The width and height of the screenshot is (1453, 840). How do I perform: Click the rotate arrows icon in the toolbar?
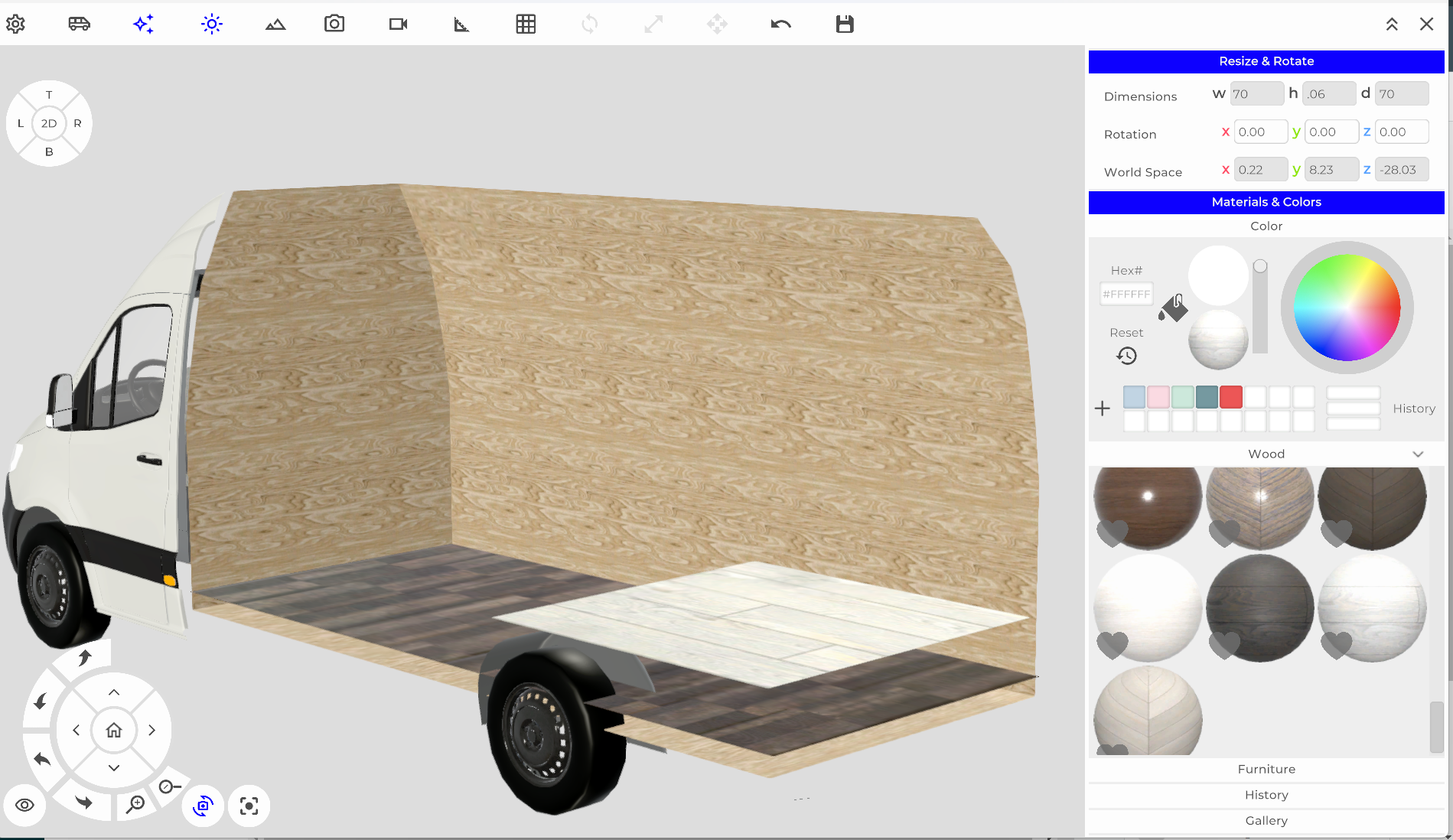pyautogui.click(x=589, y=24)
